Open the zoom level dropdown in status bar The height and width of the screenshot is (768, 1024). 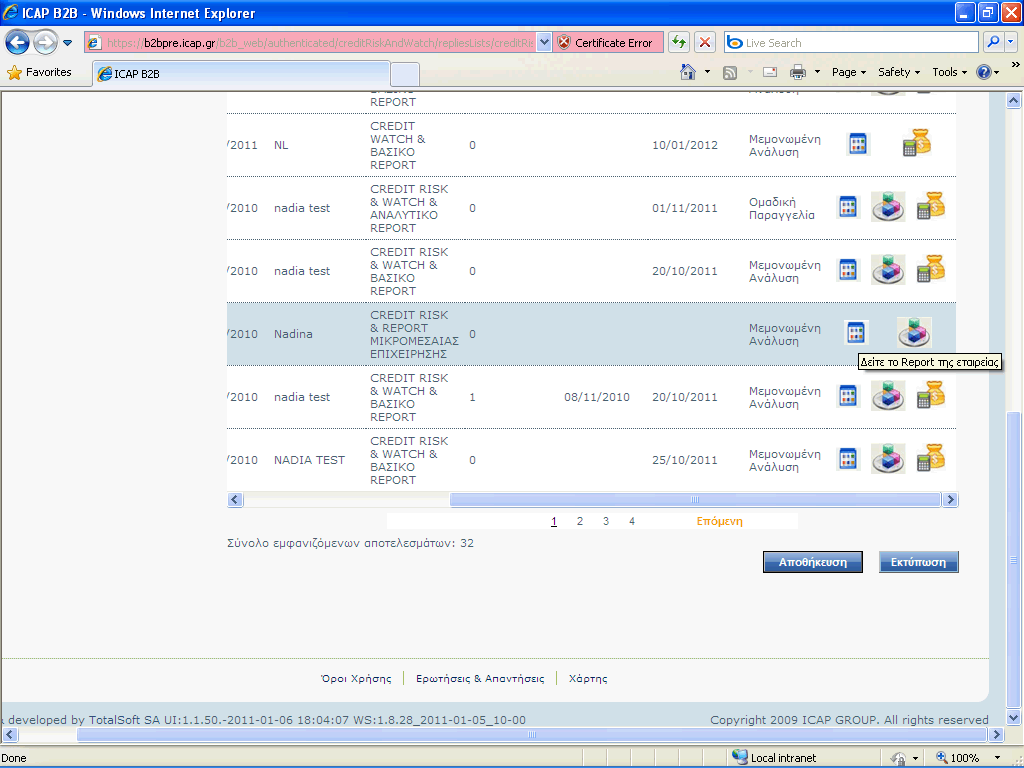[x=997, y=758]
